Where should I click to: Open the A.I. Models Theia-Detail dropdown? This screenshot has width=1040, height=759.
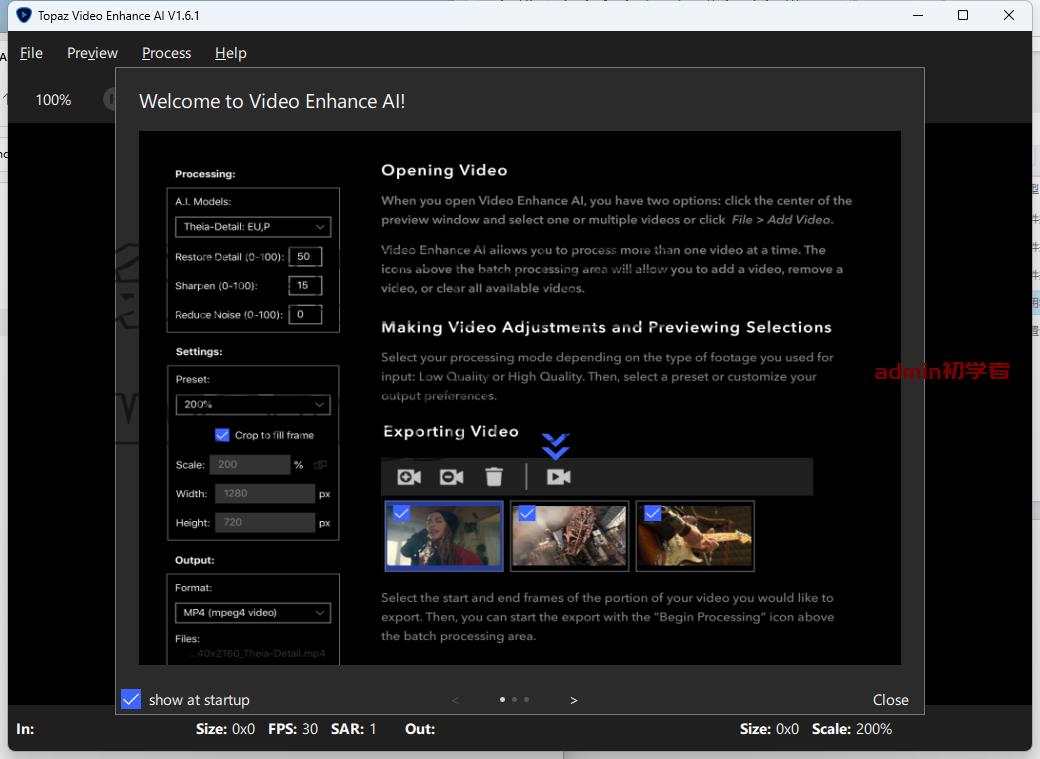253,227
